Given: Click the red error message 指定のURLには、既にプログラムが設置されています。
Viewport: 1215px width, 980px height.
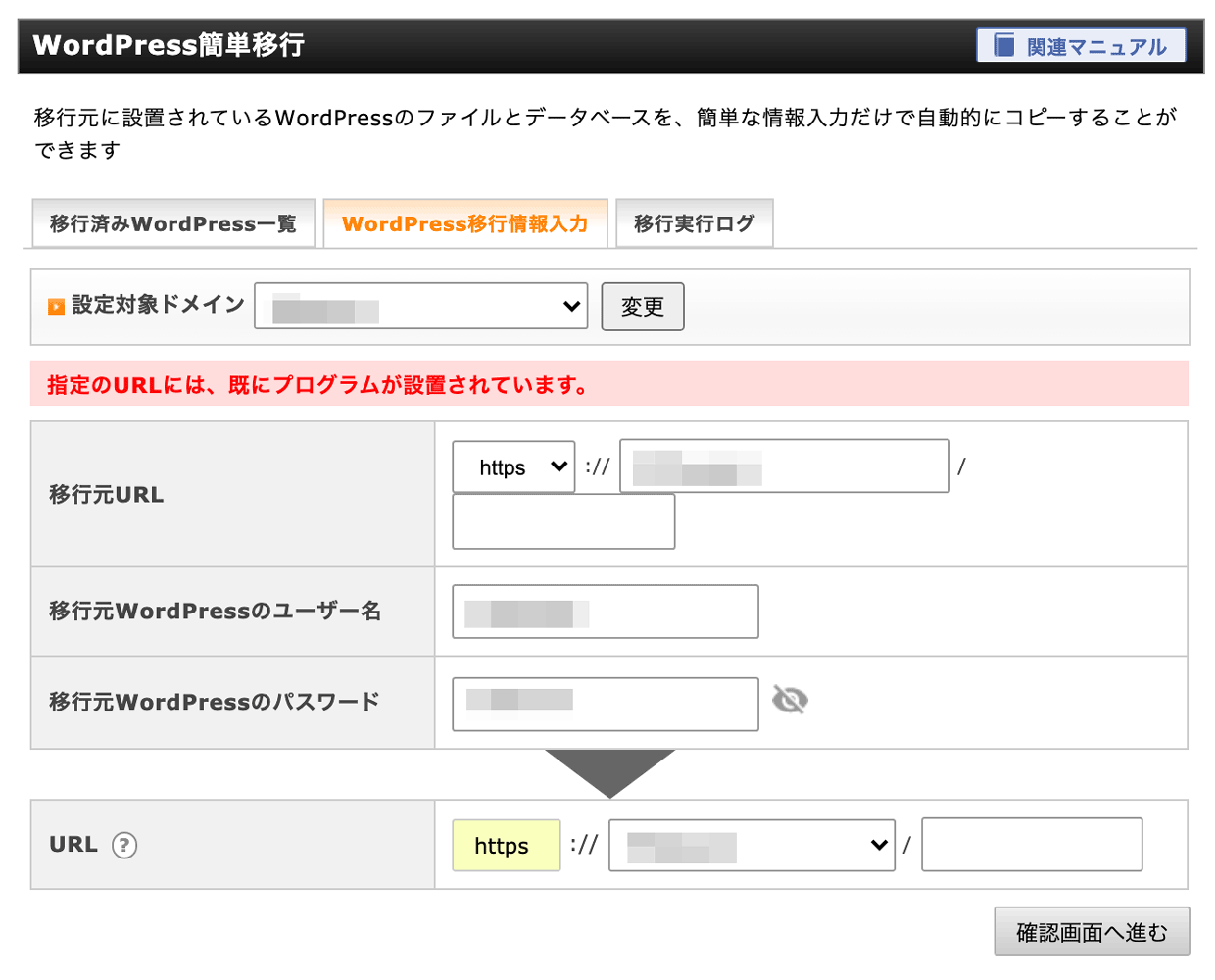Looking at the screenshot, I should (318, 385).
